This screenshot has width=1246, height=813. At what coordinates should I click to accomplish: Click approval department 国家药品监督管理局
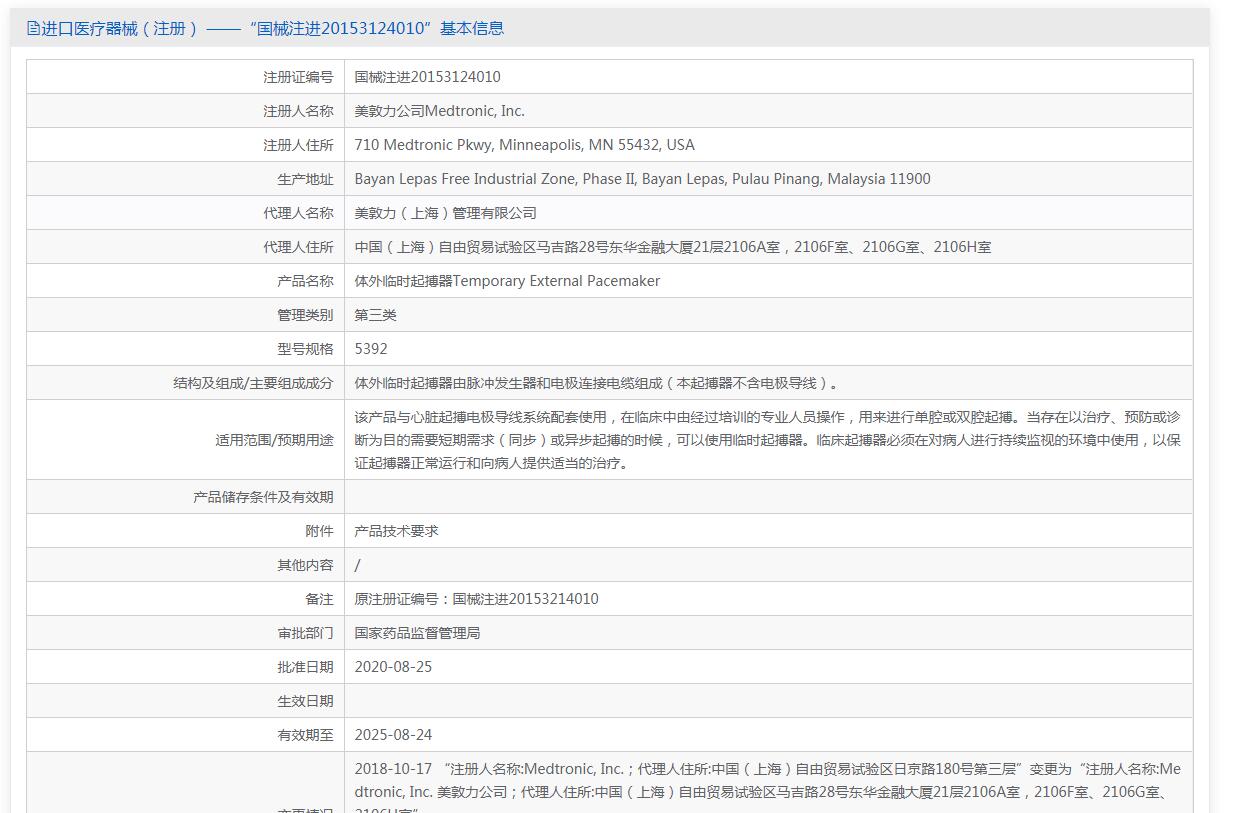(417, 633)
